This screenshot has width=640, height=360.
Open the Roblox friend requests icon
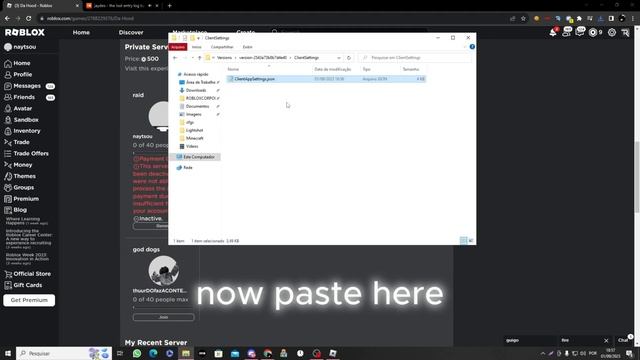point(567,32)
